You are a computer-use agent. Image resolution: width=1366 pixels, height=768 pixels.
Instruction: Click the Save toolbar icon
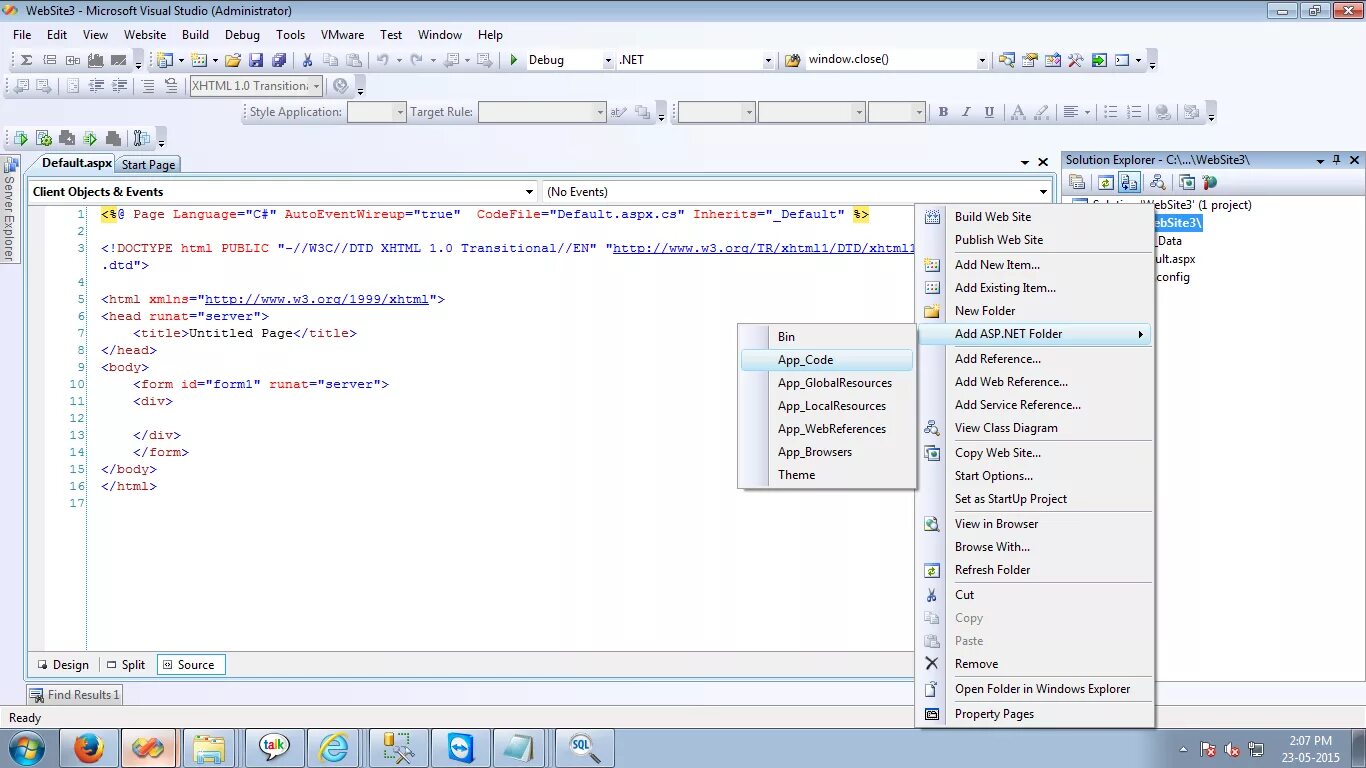click(x=256, y=60)
